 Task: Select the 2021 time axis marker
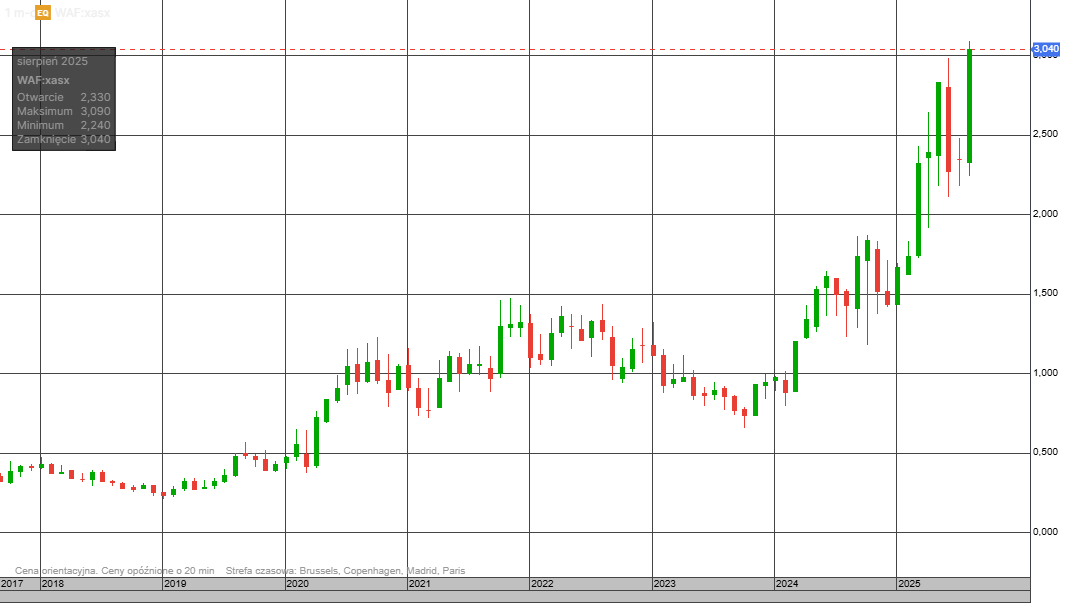click(420, 584)
